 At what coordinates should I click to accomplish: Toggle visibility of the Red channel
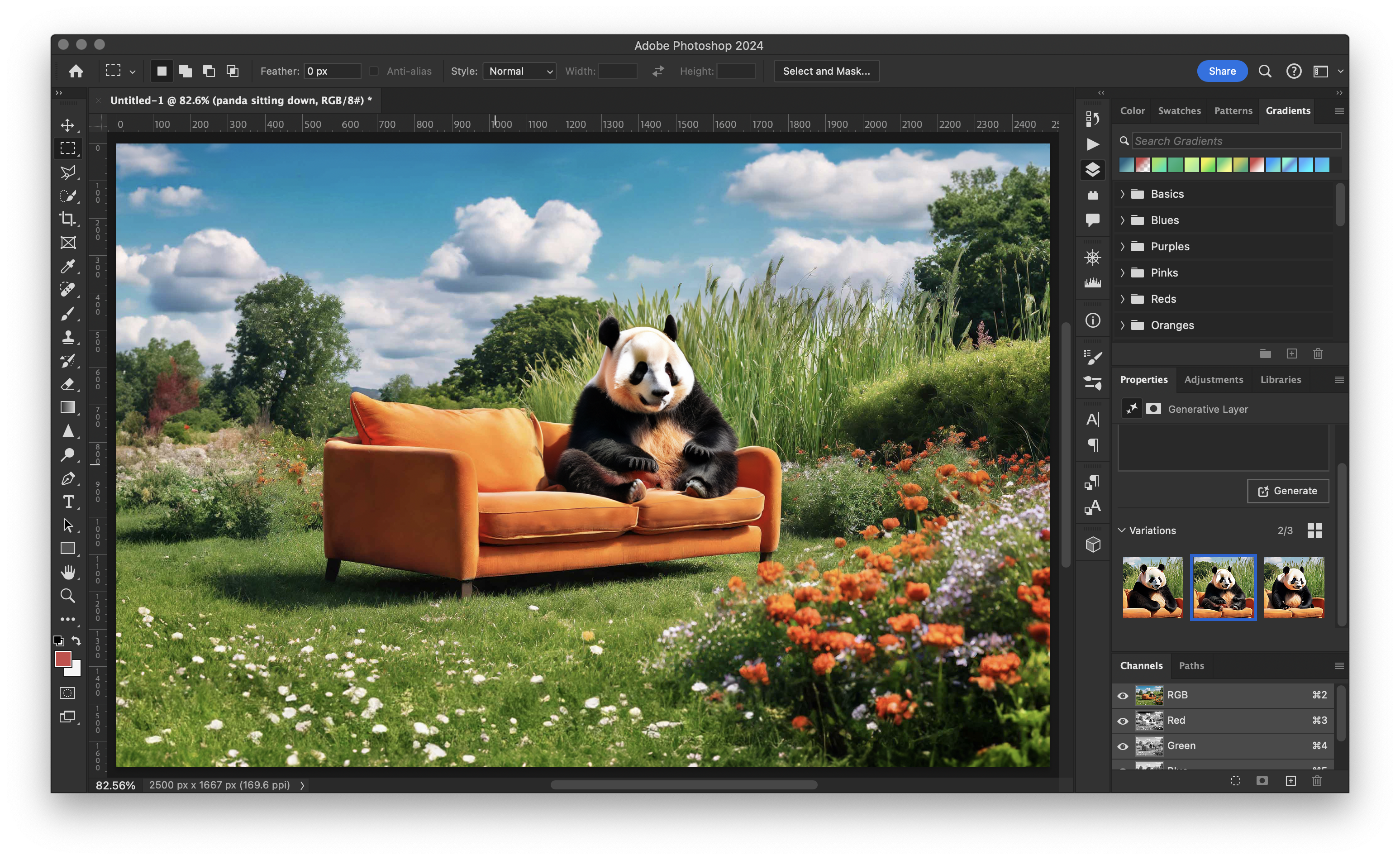[1123, 721]
